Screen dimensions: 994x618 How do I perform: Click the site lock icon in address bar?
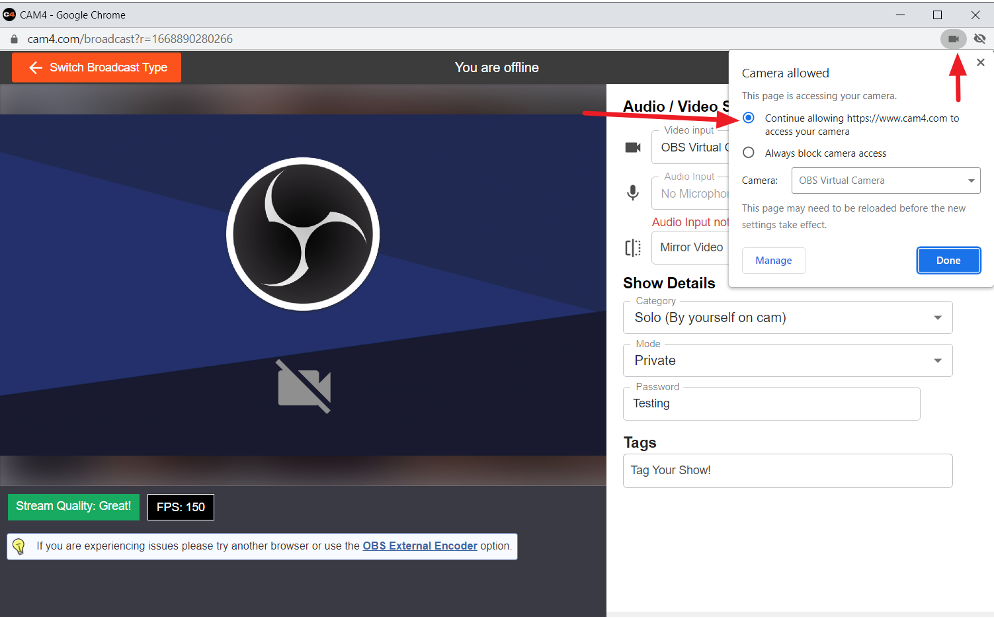click(14, 39)
